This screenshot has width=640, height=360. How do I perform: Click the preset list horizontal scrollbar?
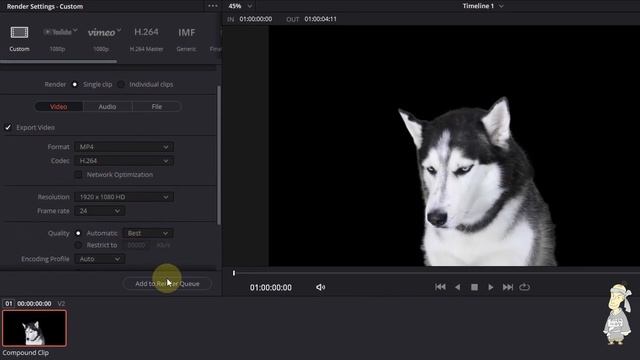coord(58,61)
